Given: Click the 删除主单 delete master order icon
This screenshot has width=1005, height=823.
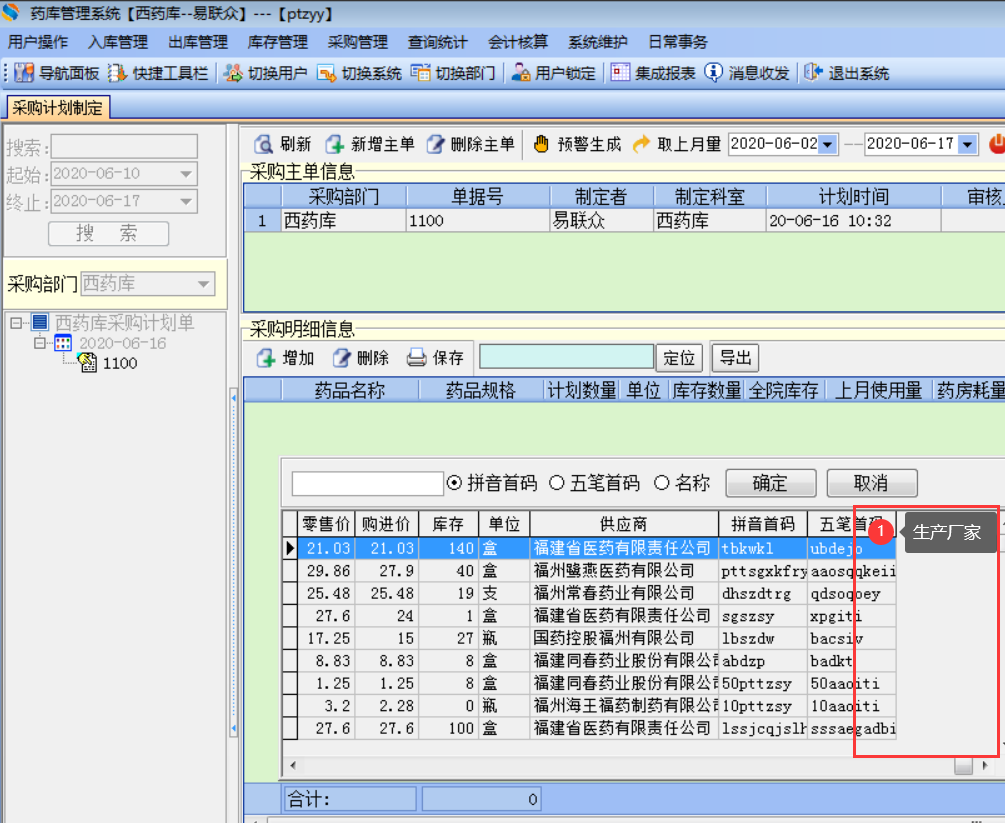Looking at the screenshot, I should [x=435, y=144].
